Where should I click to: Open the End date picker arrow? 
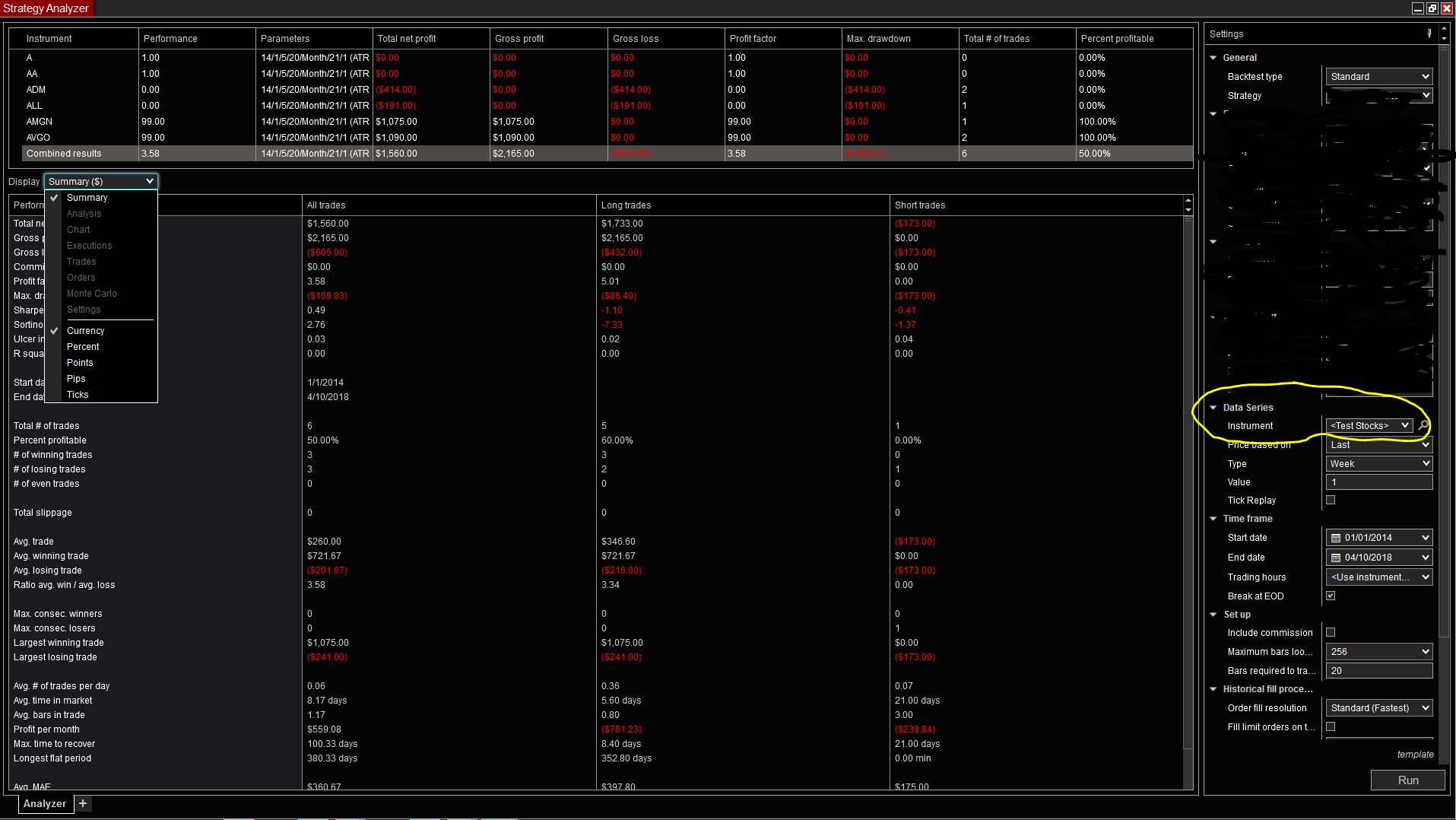pyautogui.click(x=1425, y=558)
